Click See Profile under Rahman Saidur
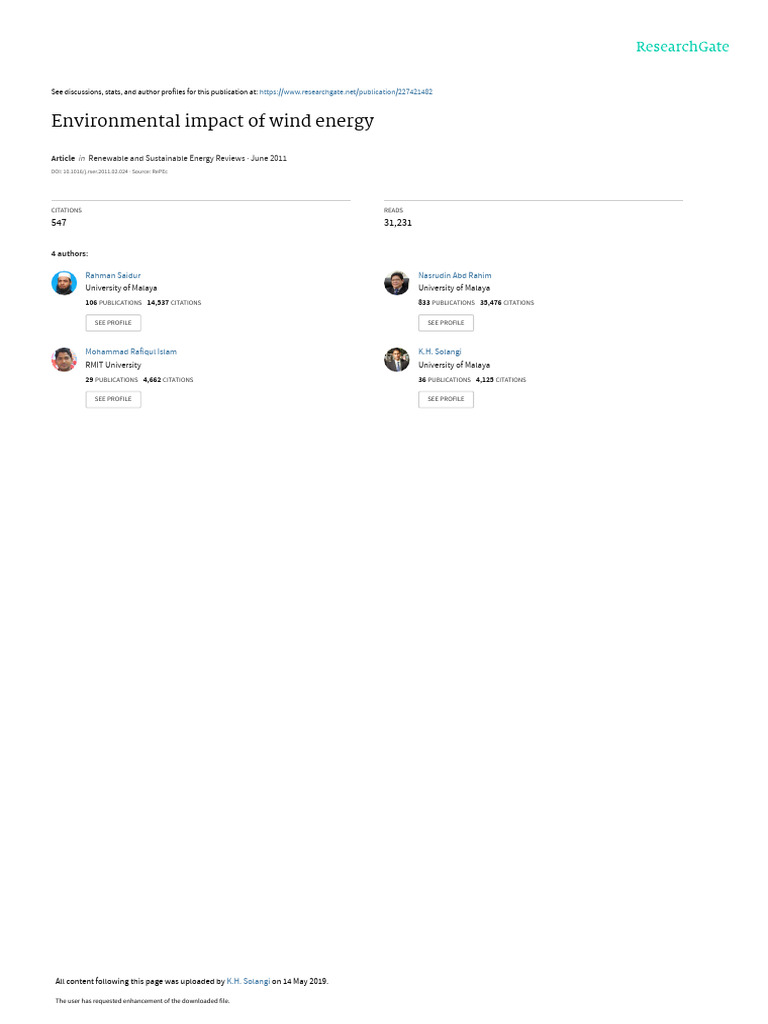Viewport: 768px width, 1024px height. 113,323
